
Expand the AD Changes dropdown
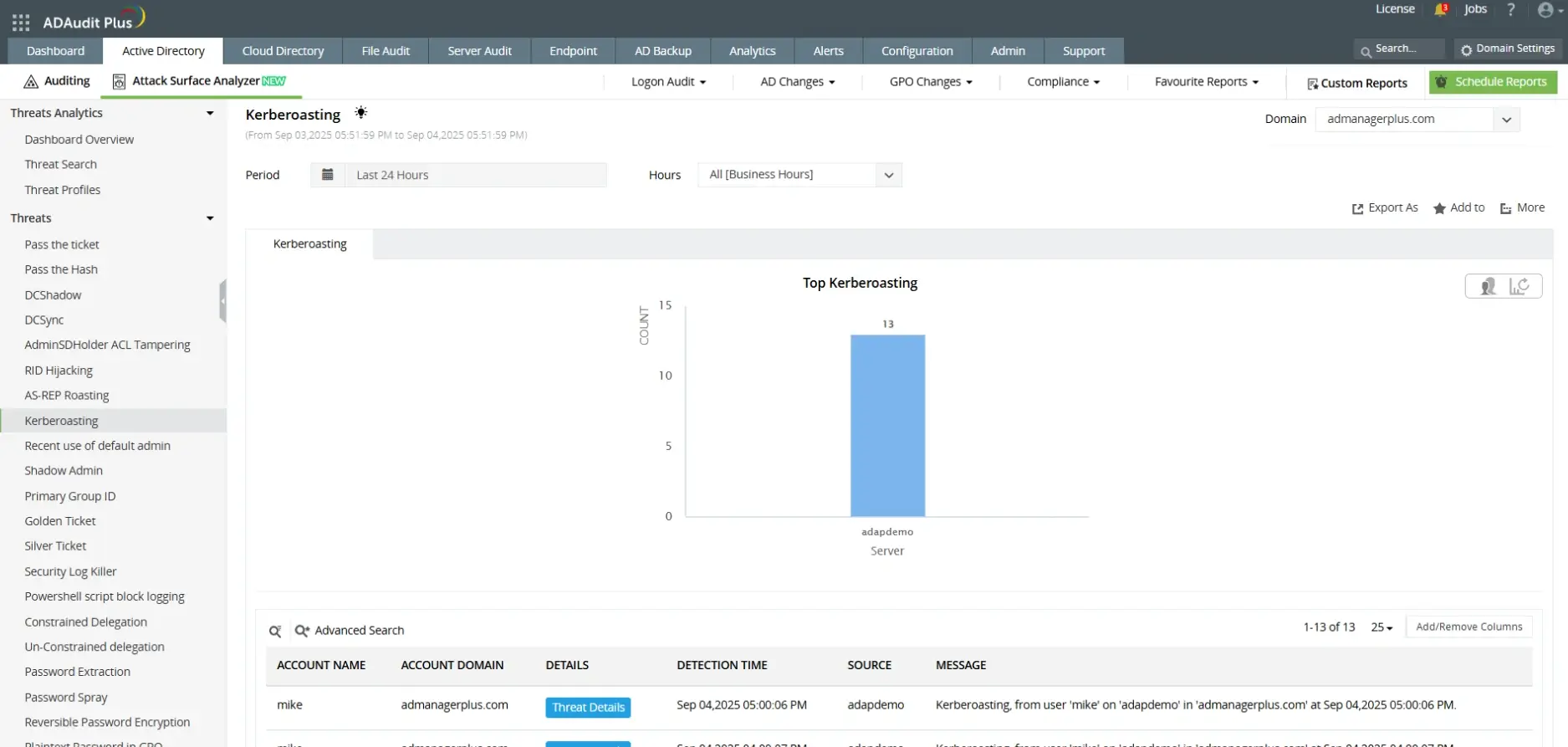coord(797,82)
